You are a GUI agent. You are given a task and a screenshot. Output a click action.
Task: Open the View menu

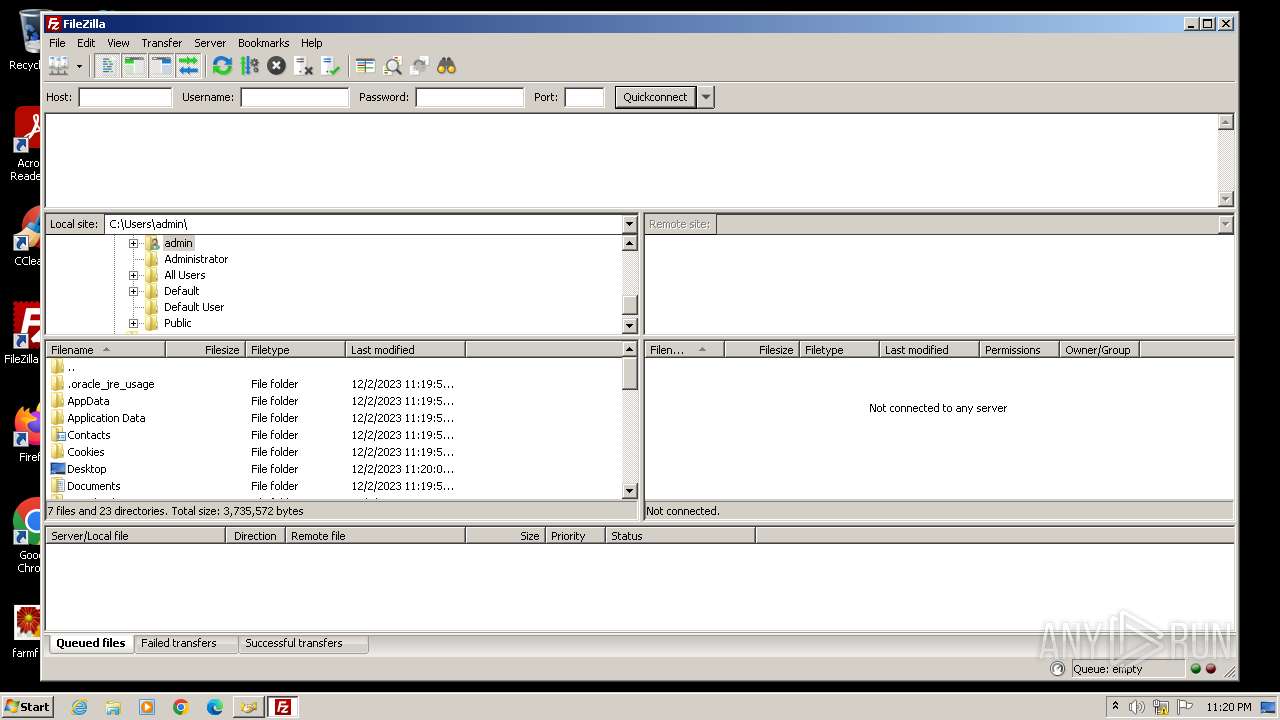point(118,43)
